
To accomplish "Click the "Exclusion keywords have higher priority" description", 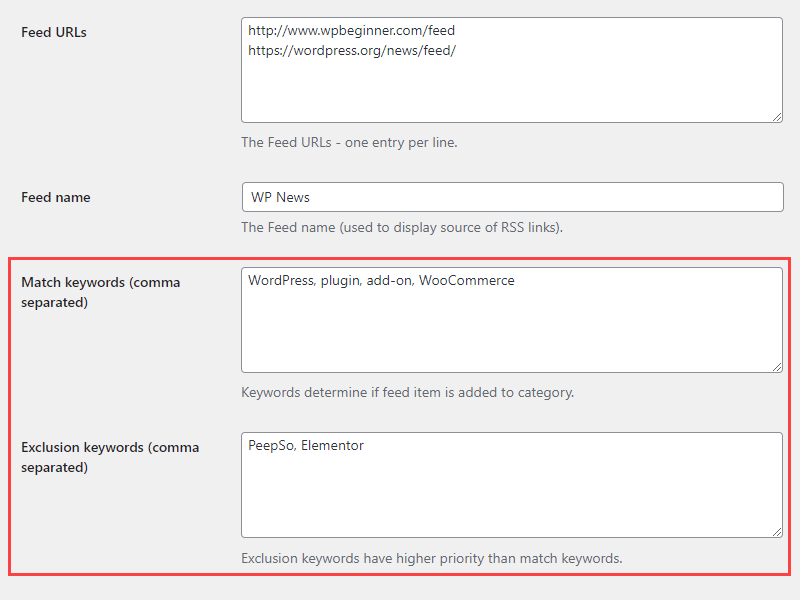I will (x=431, y=558).
